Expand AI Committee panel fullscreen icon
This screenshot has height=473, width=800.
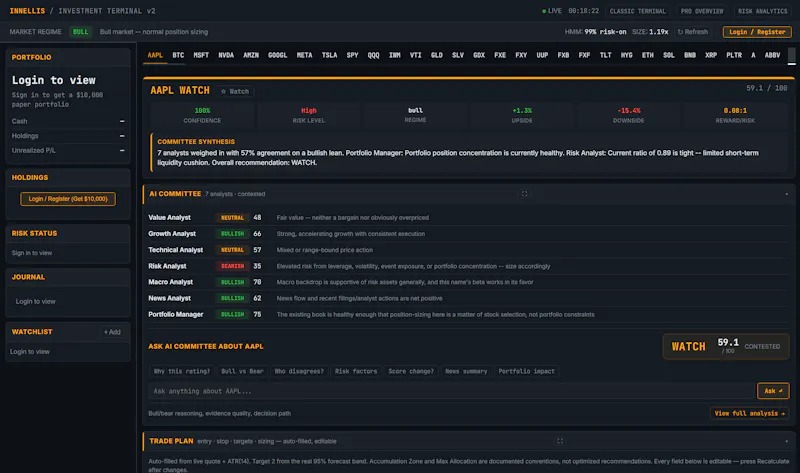pyautogui.click(x=524, y=194)
